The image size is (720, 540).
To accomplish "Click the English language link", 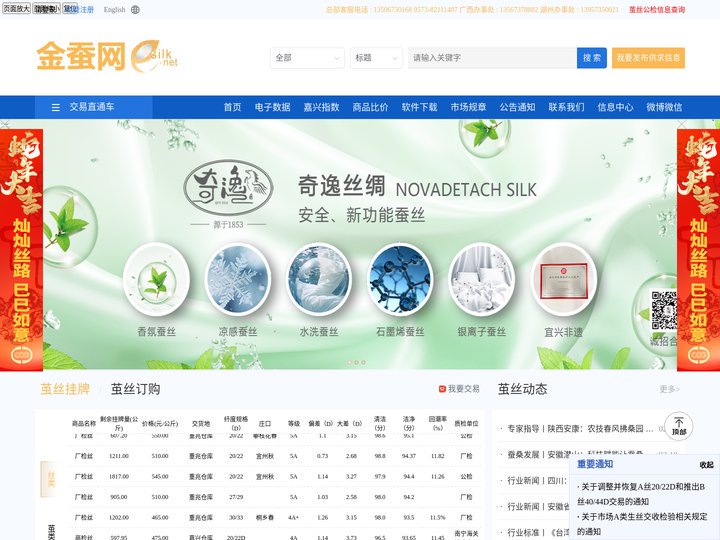I will pos(114,9).
